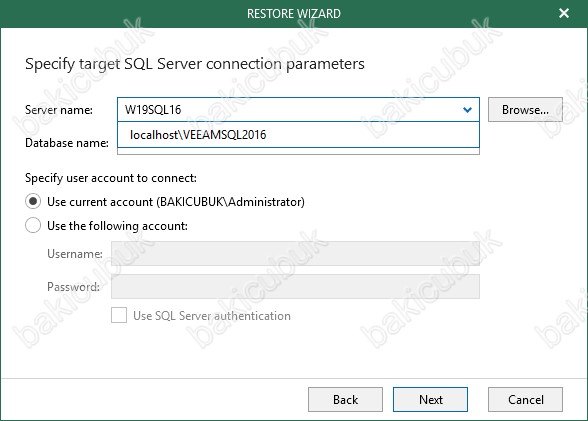The image size is (588, 421).
Task: Click the Database name: label
Action: pos(67,143)
